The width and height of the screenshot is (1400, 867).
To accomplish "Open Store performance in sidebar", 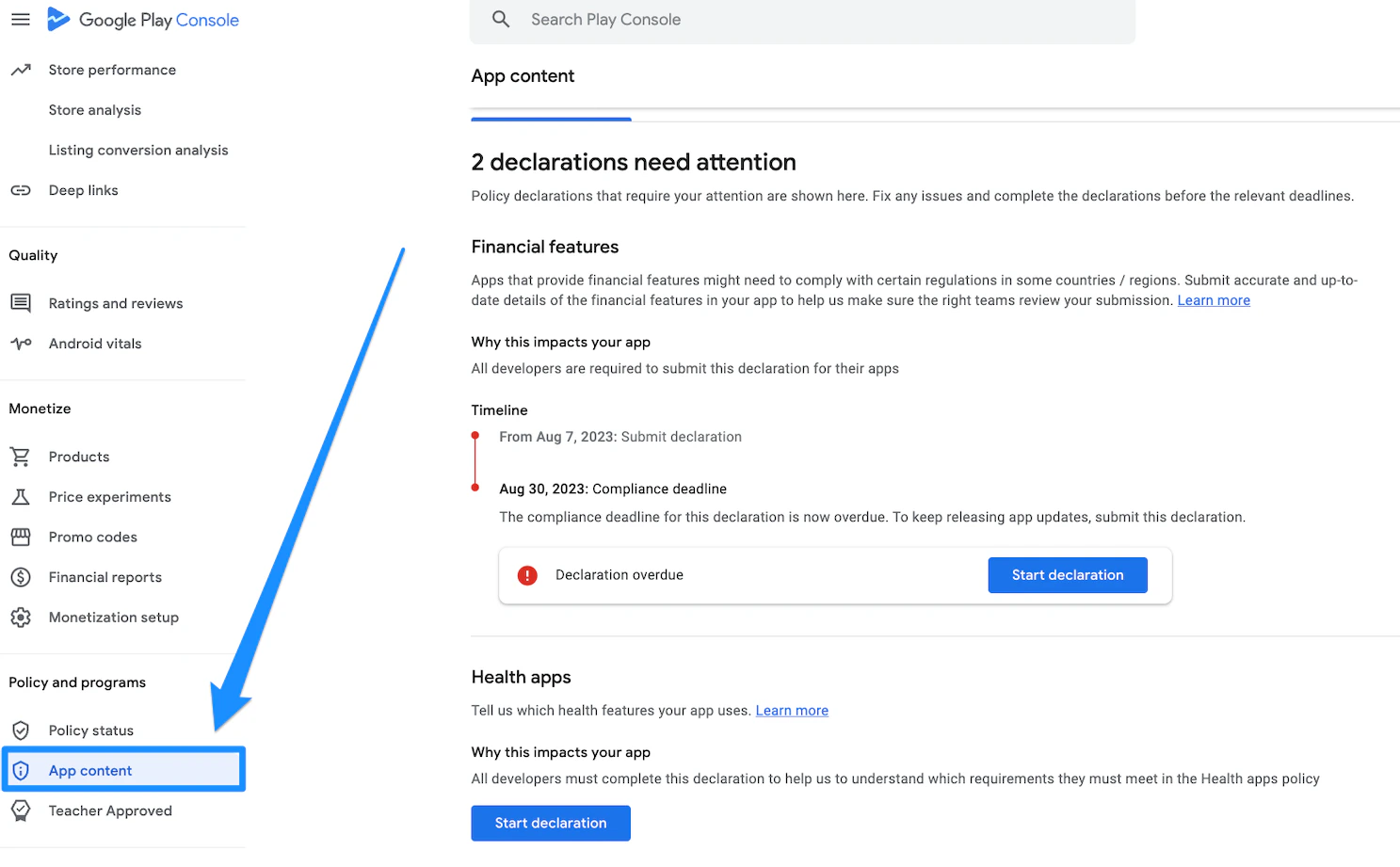I will tap(112, 70).
